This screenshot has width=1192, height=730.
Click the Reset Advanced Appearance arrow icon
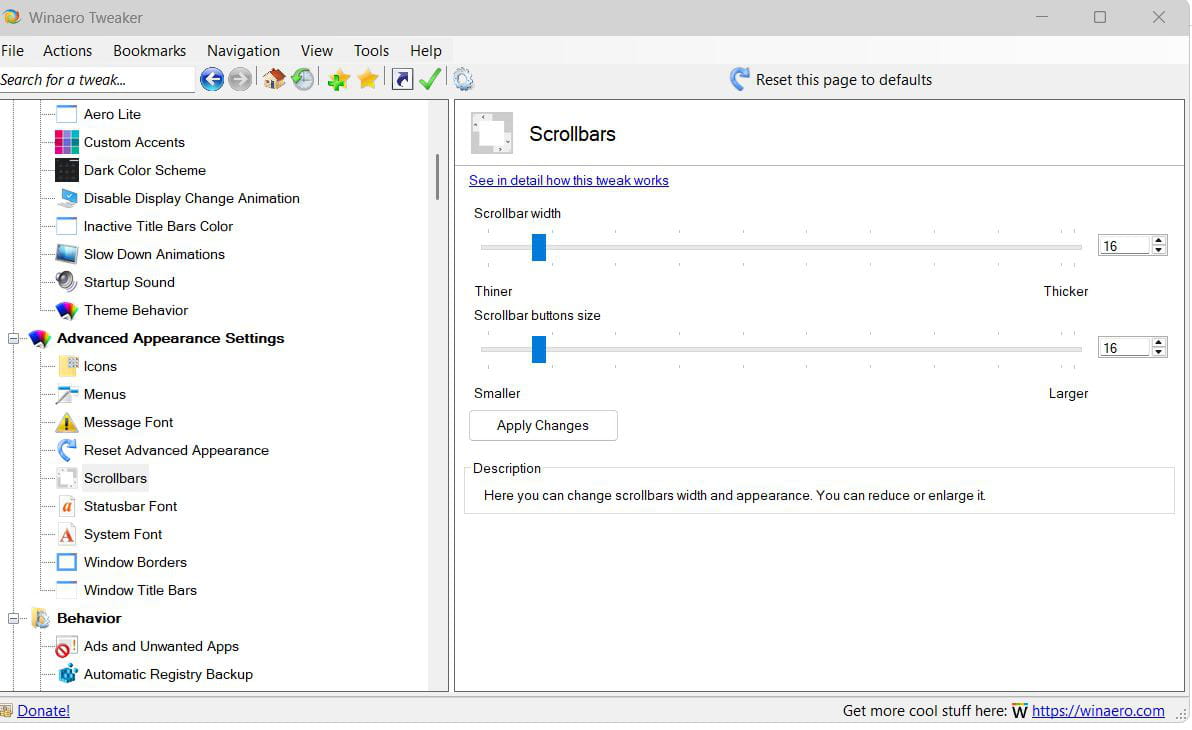(67, 450)
